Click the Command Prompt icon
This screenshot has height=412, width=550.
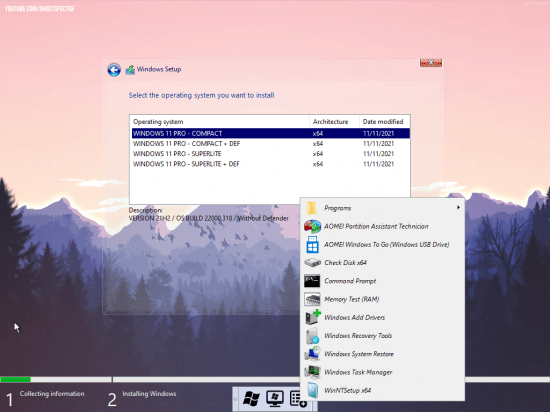(312, 281)
